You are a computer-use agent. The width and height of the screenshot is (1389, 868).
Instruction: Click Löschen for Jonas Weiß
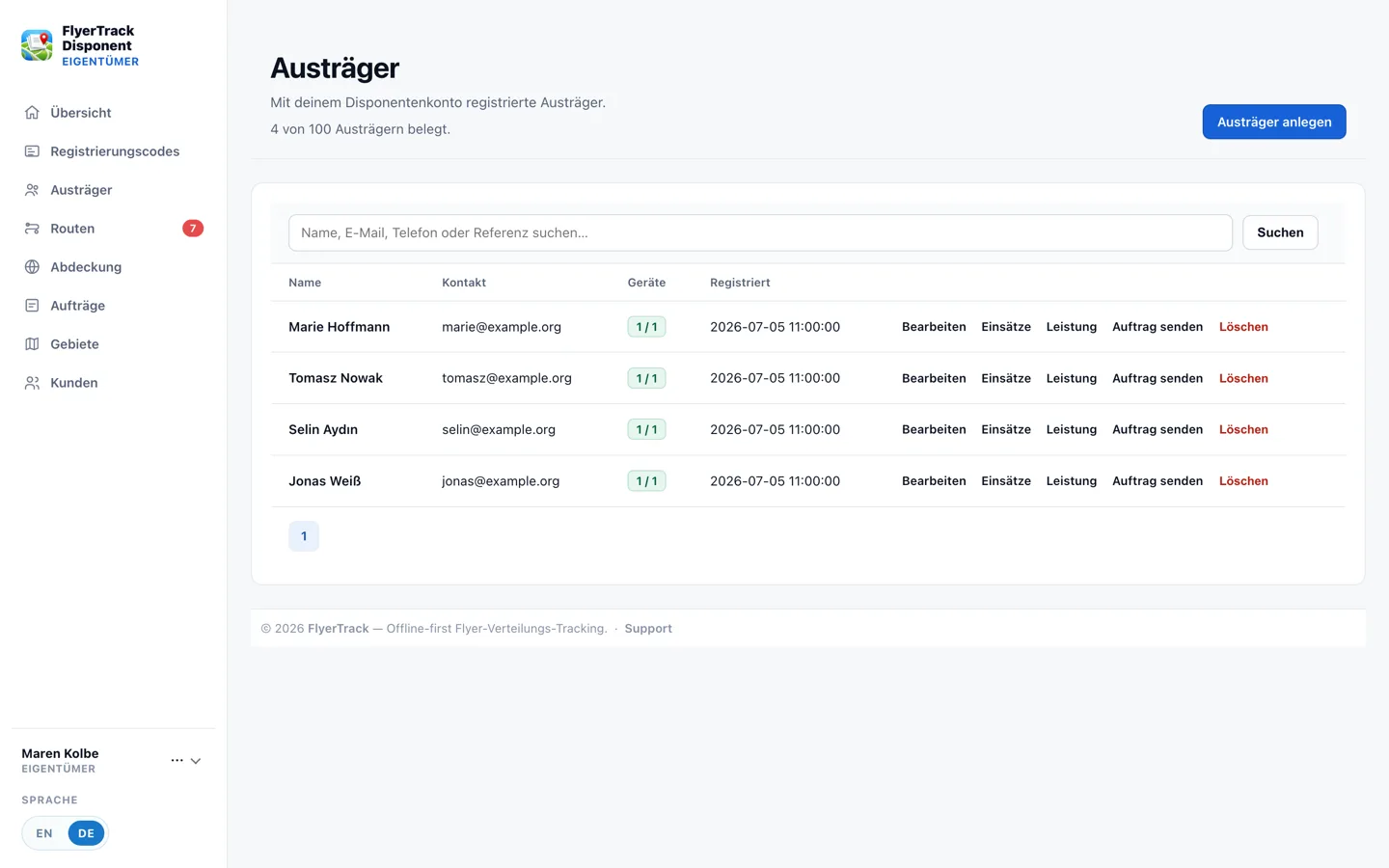pyautogui.click(x=1243, y=480)
